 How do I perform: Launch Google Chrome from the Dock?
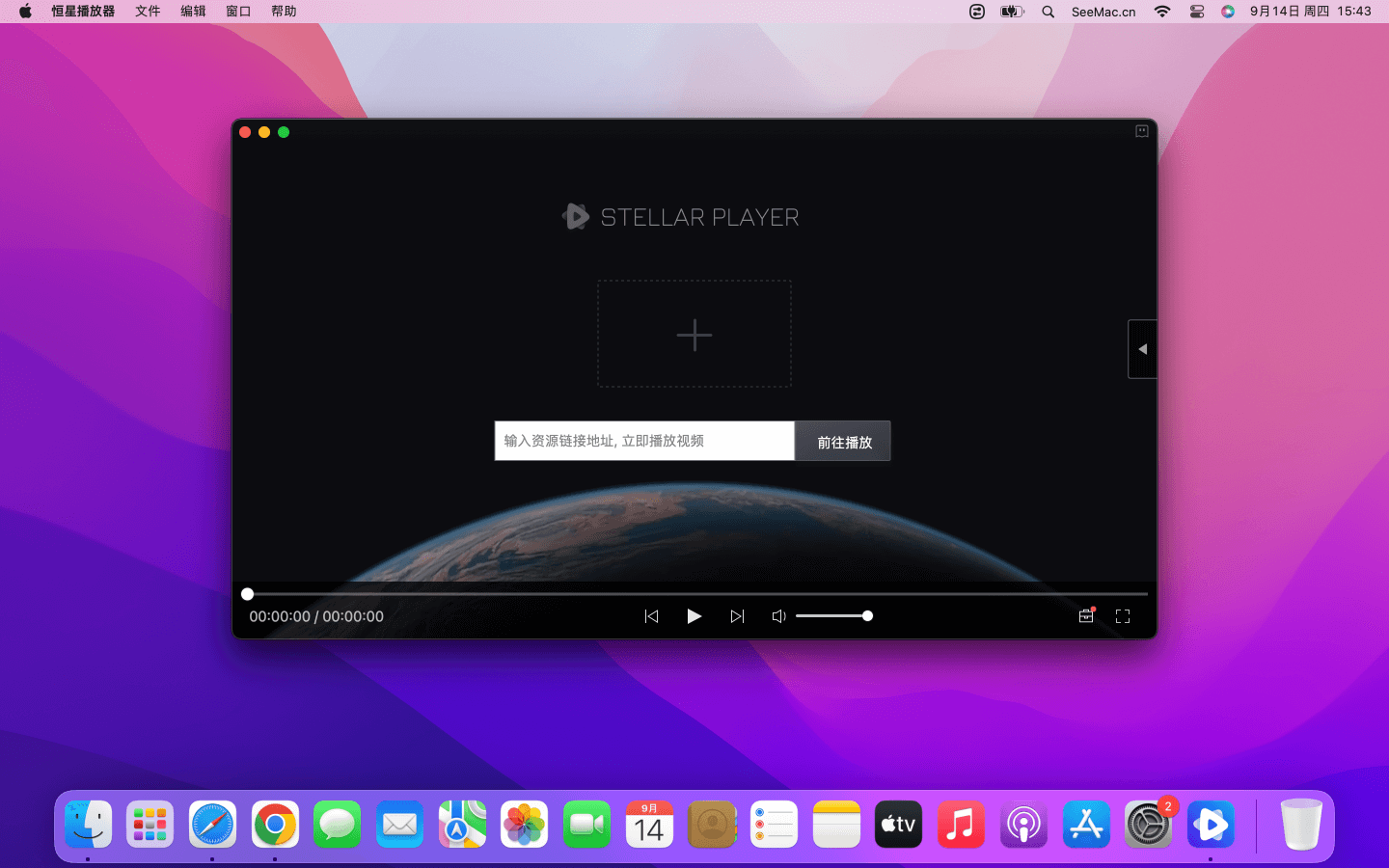(275, 825)
